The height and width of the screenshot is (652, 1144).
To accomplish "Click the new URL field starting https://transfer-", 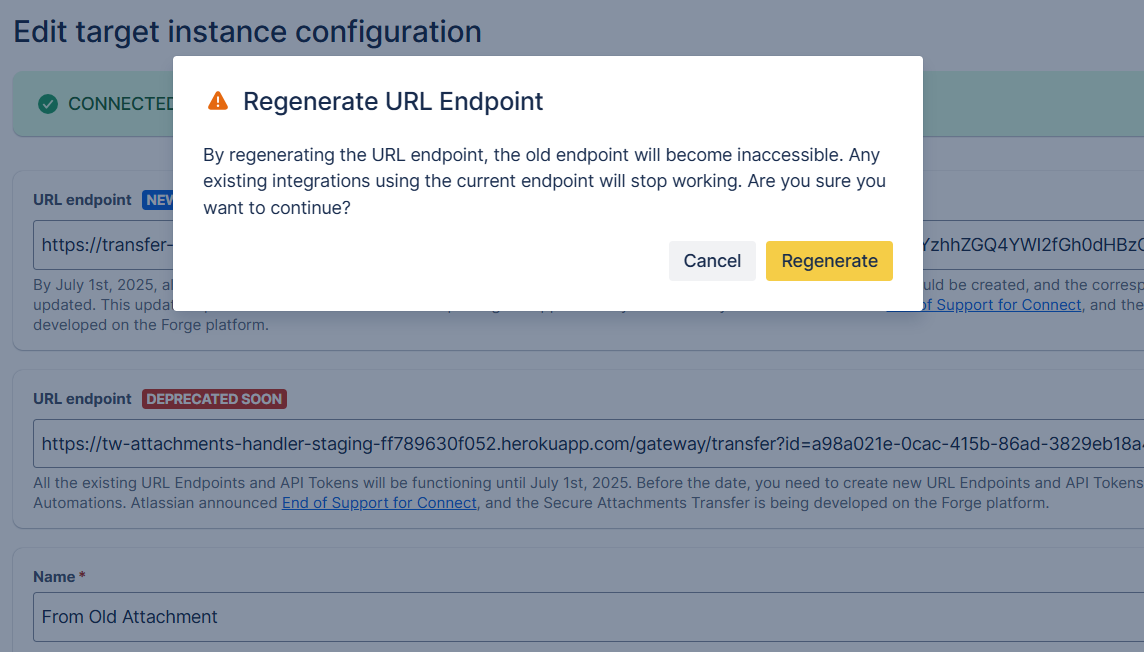I will coord(103,245).
